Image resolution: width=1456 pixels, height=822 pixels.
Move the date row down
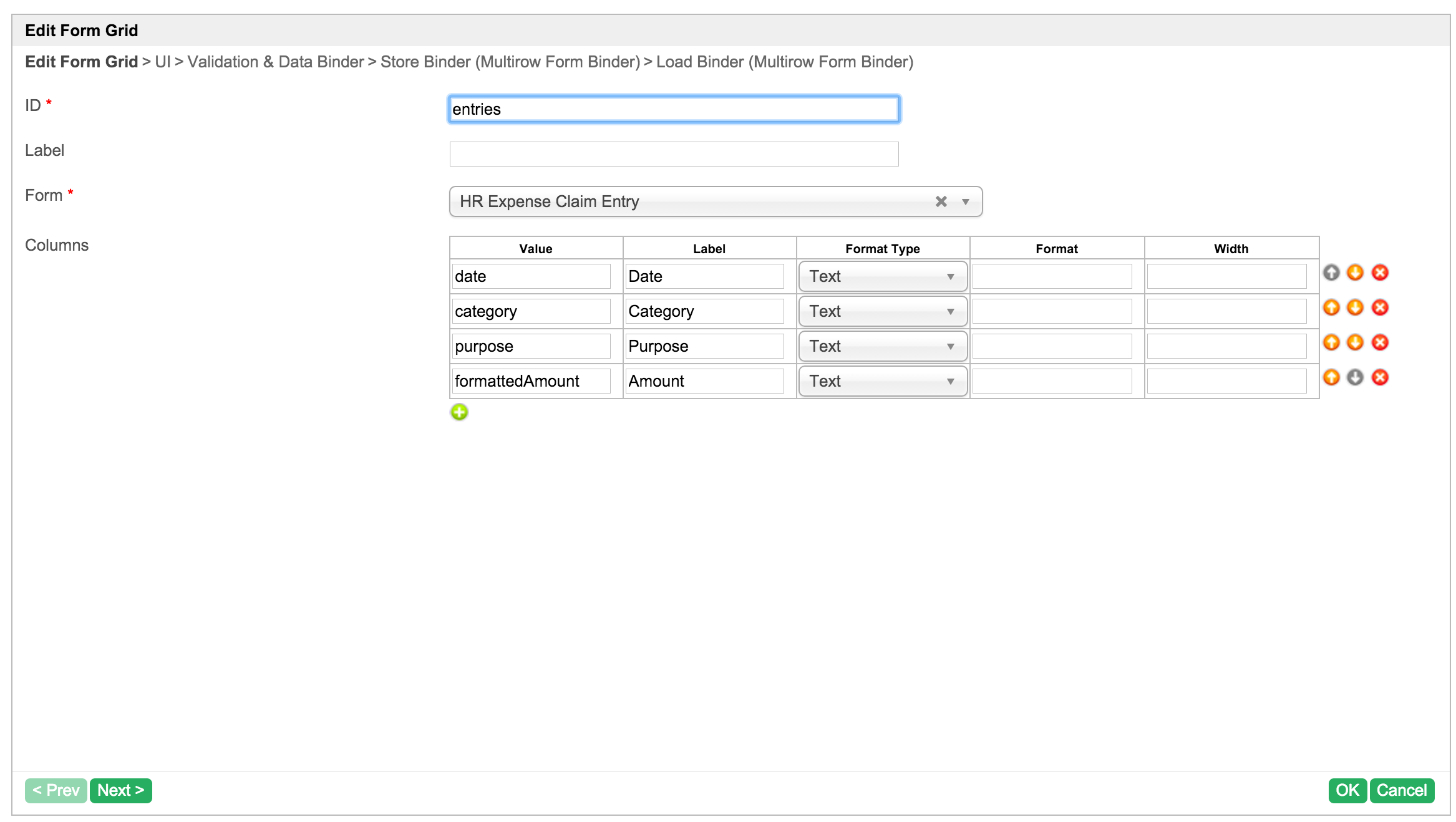1355,273
